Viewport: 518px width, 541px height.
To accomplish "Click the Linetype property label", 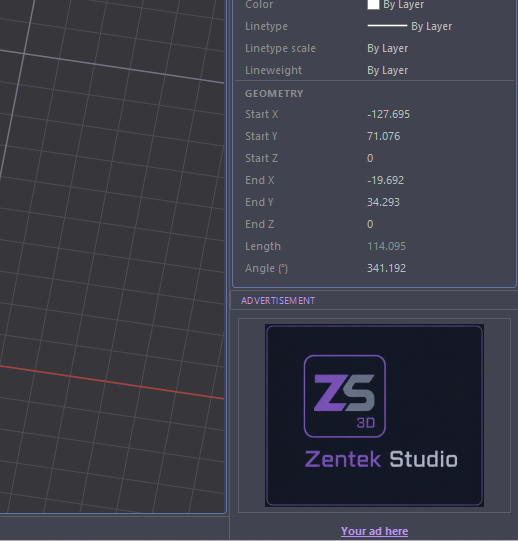I will 266,26.
